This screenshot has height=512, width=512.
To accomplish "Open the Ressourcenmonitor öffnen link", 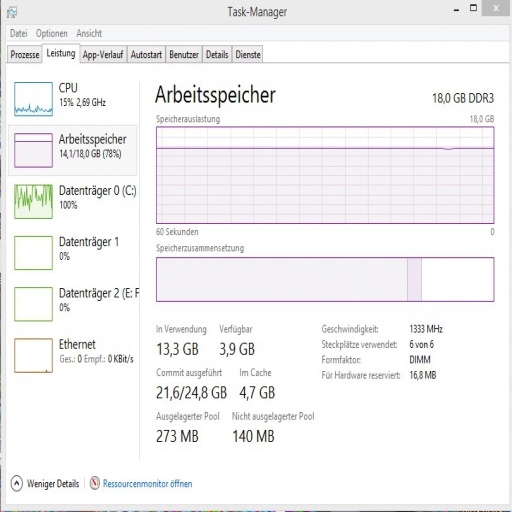I will (147, 484).
